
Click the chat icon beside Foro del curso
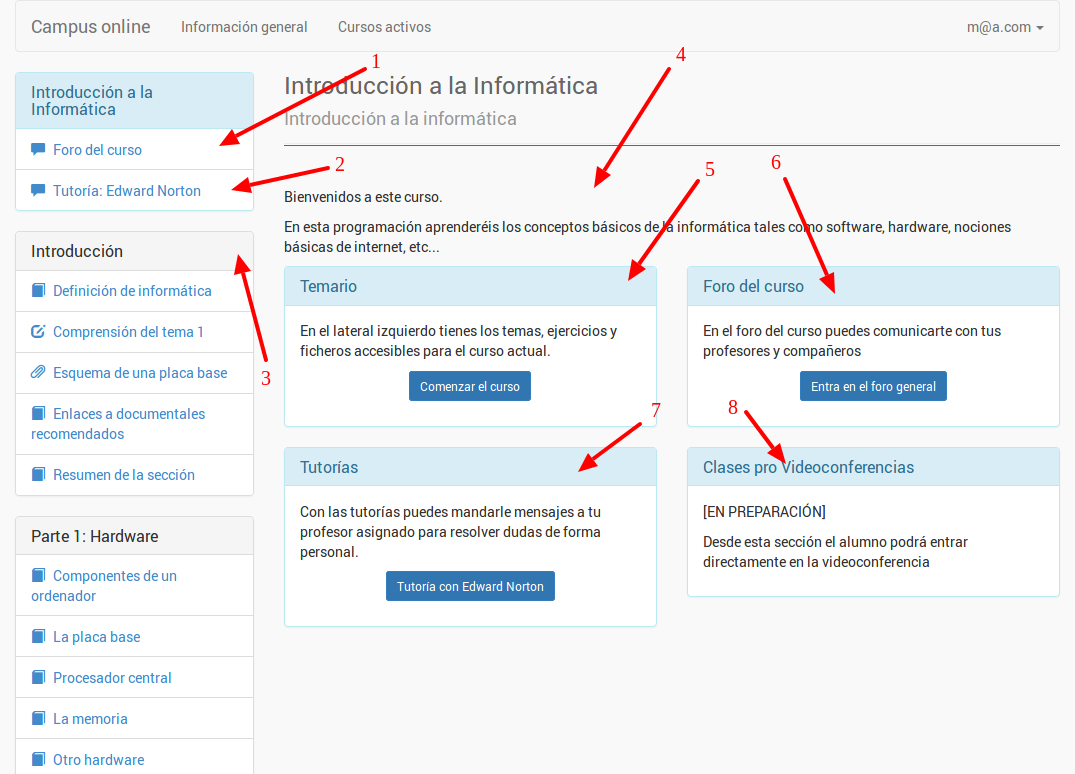coord(38,149)
